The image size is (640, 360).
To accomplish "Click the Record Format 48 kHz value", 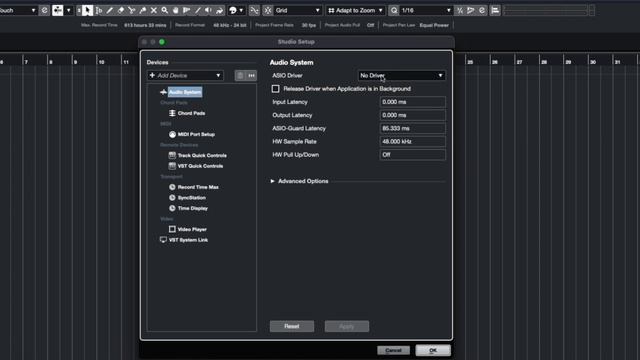I will (230, 25).
